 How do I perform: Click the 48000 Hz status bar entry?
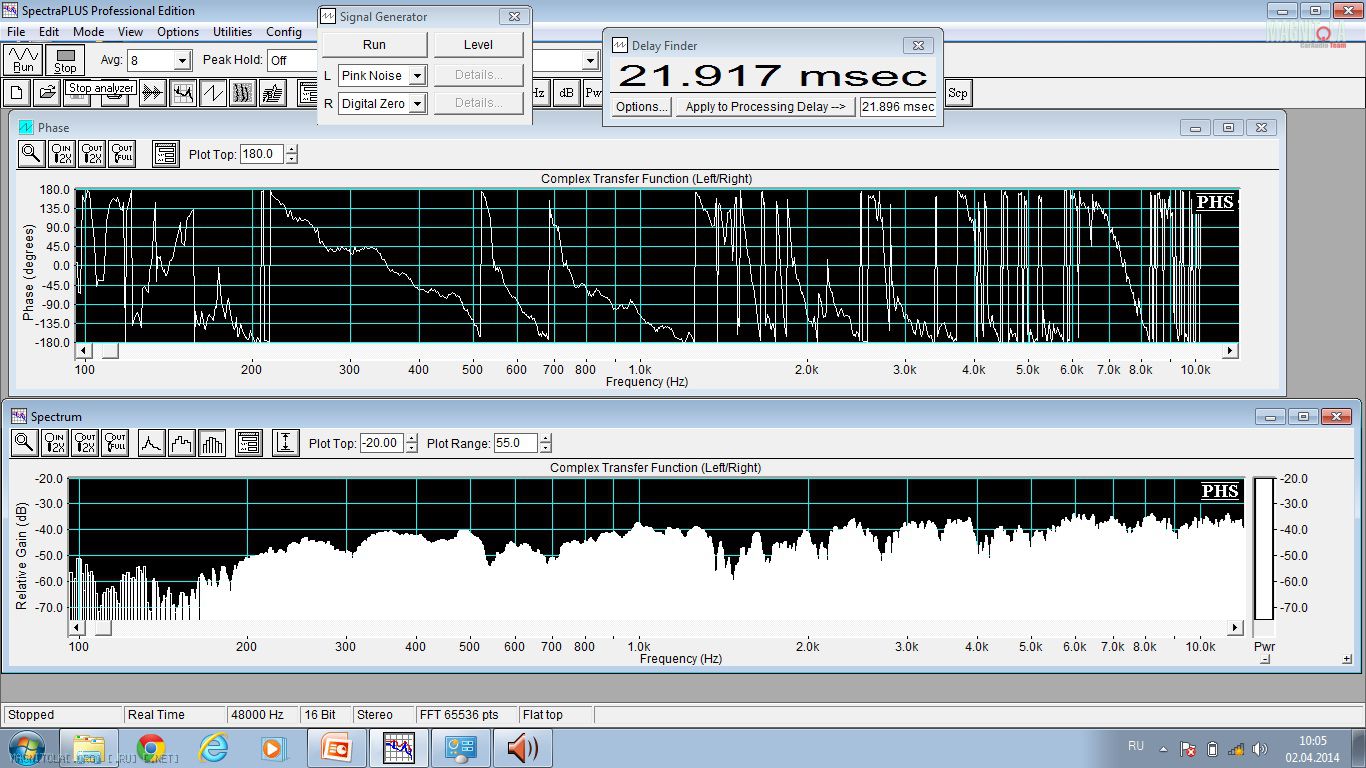click(x=263, y=715)
